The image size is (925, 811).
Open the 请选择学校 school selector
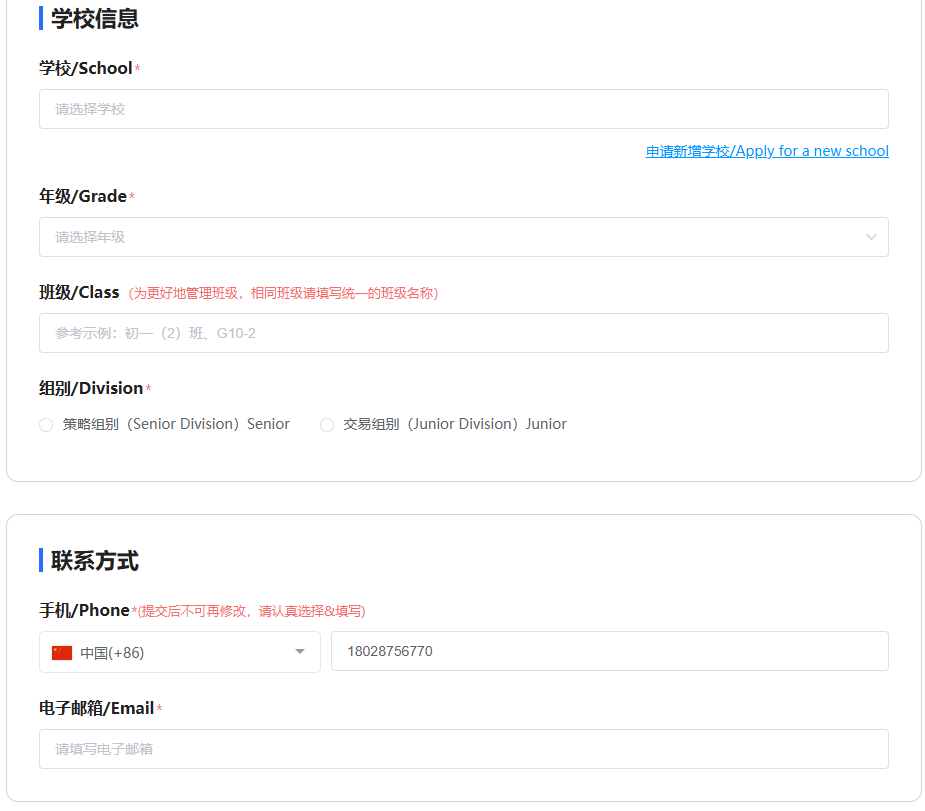pos(463,109)
